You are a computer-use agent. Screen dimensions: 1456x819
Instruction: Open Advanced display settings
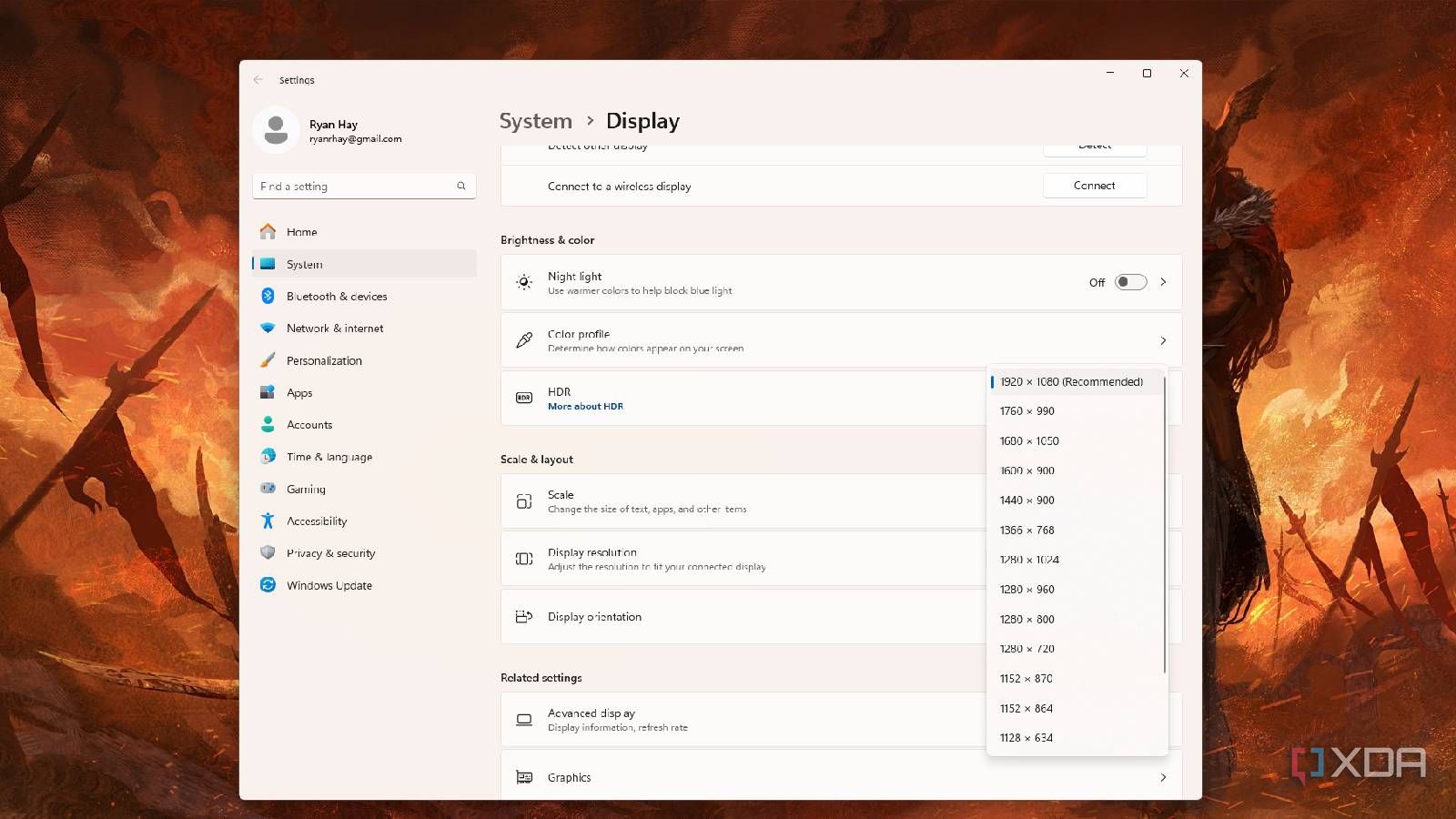click(841, 720)
